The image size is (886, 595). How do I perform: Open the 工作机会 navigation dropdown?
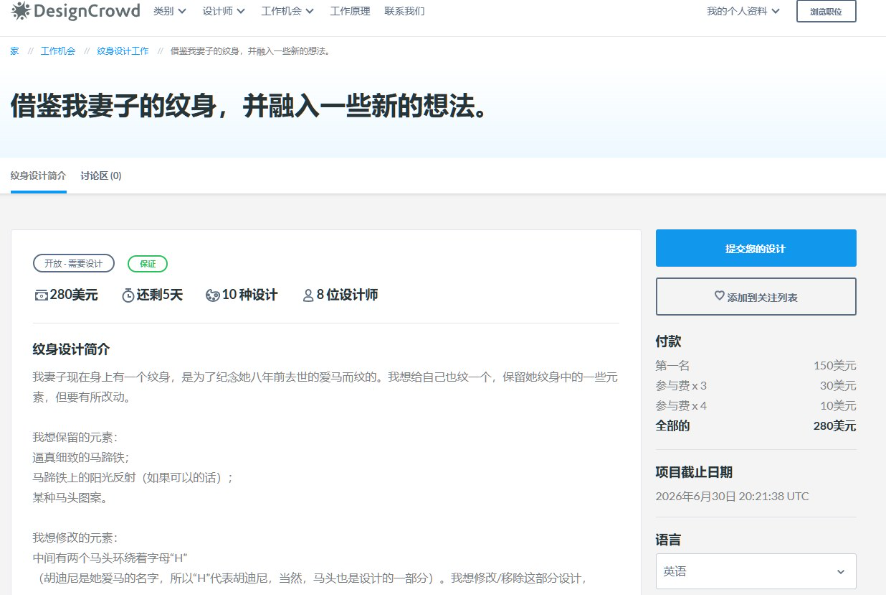[x=287, y=11]
